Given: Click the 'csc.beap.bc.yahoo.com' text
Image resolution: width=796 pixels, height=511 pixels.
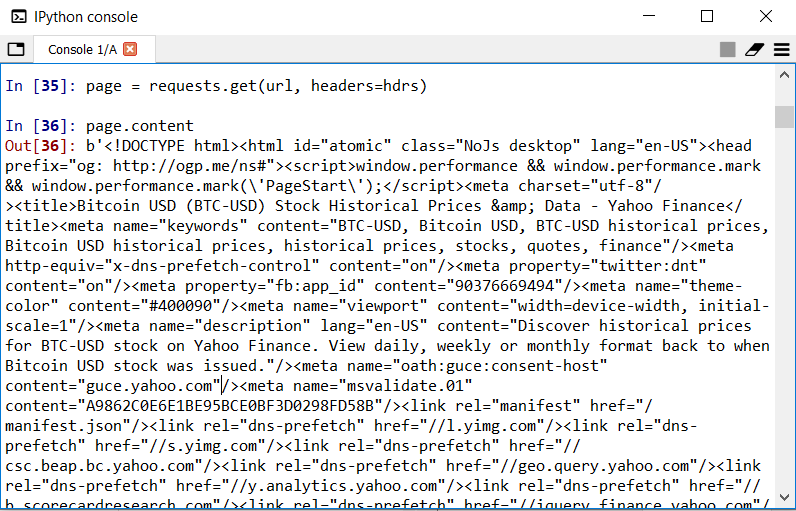Looking at the screenshot, I should [100, 466].
